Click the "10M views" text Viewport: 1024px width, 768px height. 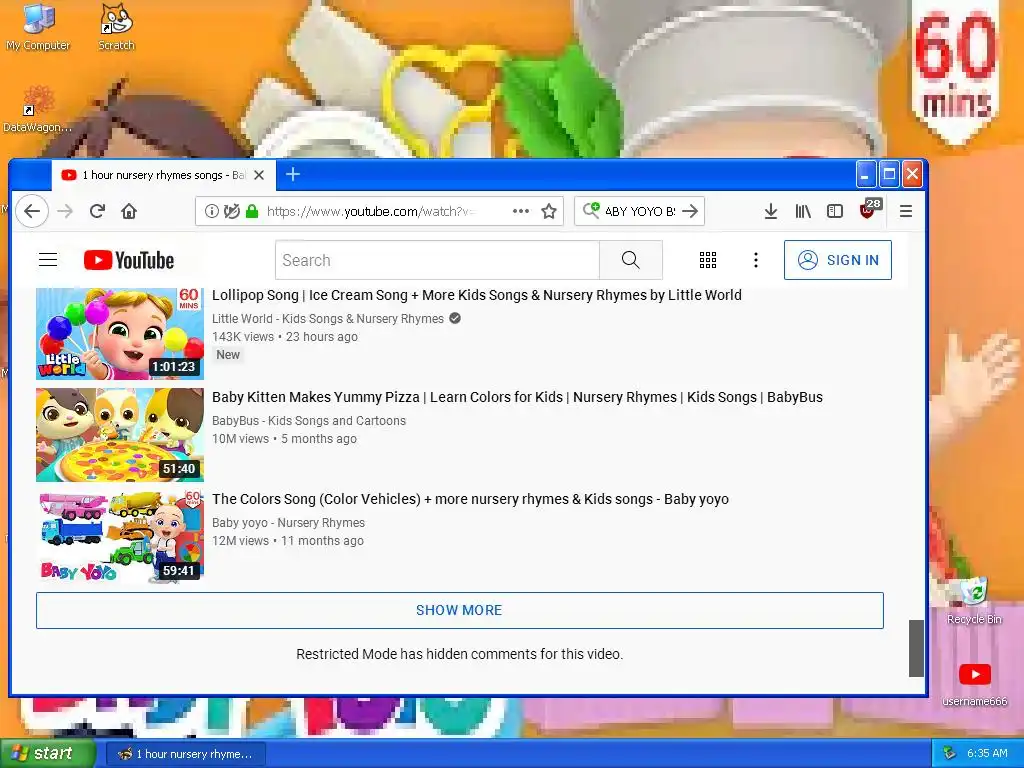pos(240,439)
